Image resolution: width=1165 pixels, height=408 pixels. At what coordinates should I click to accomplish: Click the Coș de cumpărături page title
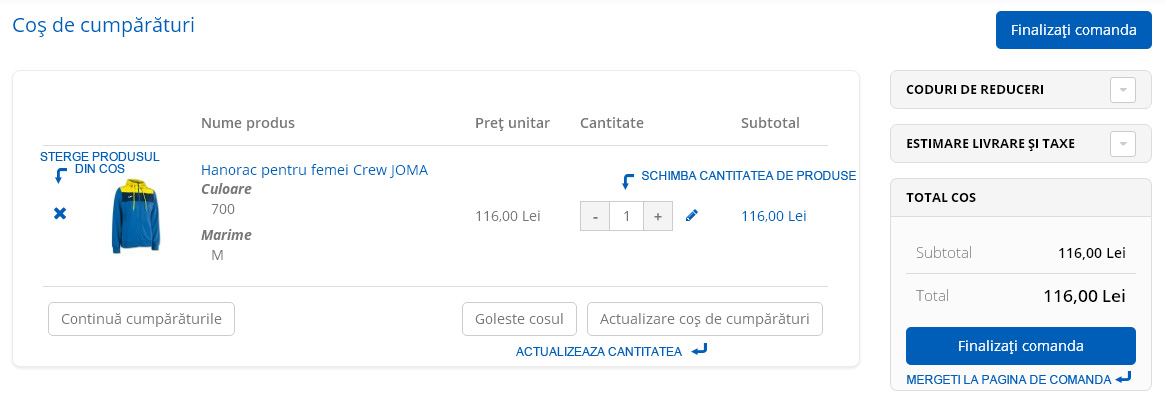pos(103,25)
